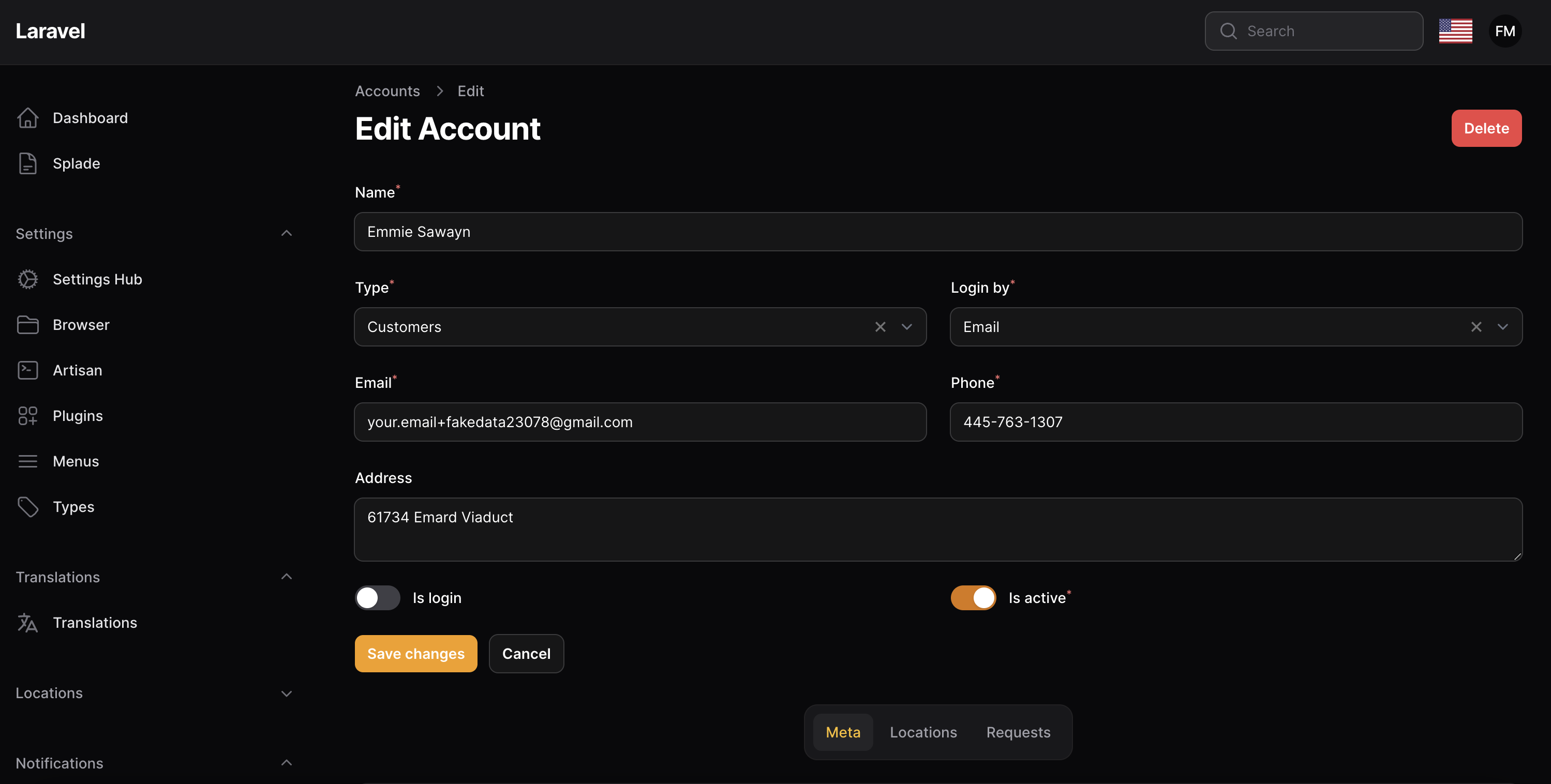Open US flag language selector
The image size is (1551, 784).
pyautogui.click(x=1455, y=32)
